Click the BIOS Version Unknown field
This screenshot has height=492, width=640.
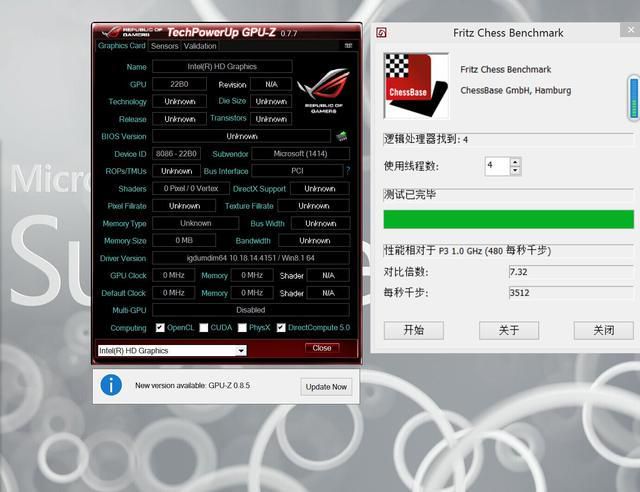pyautogui.click(x=242, y=136)
